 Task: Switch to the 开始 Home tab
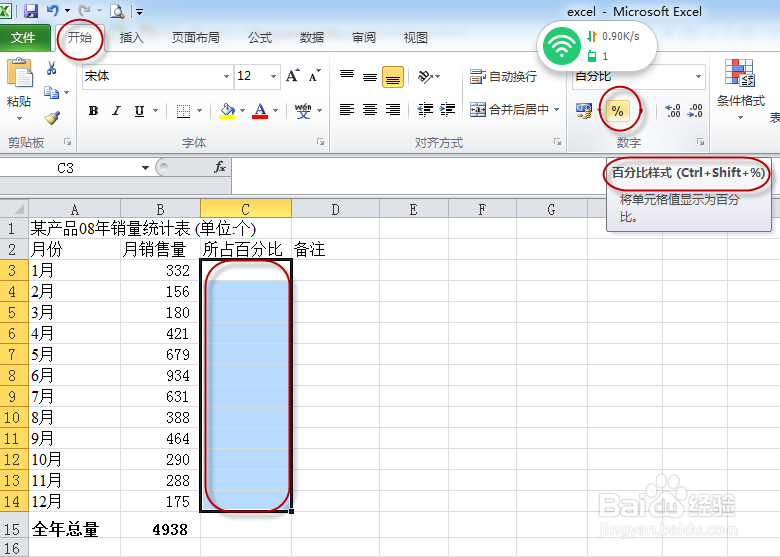[x=80, y=37]
